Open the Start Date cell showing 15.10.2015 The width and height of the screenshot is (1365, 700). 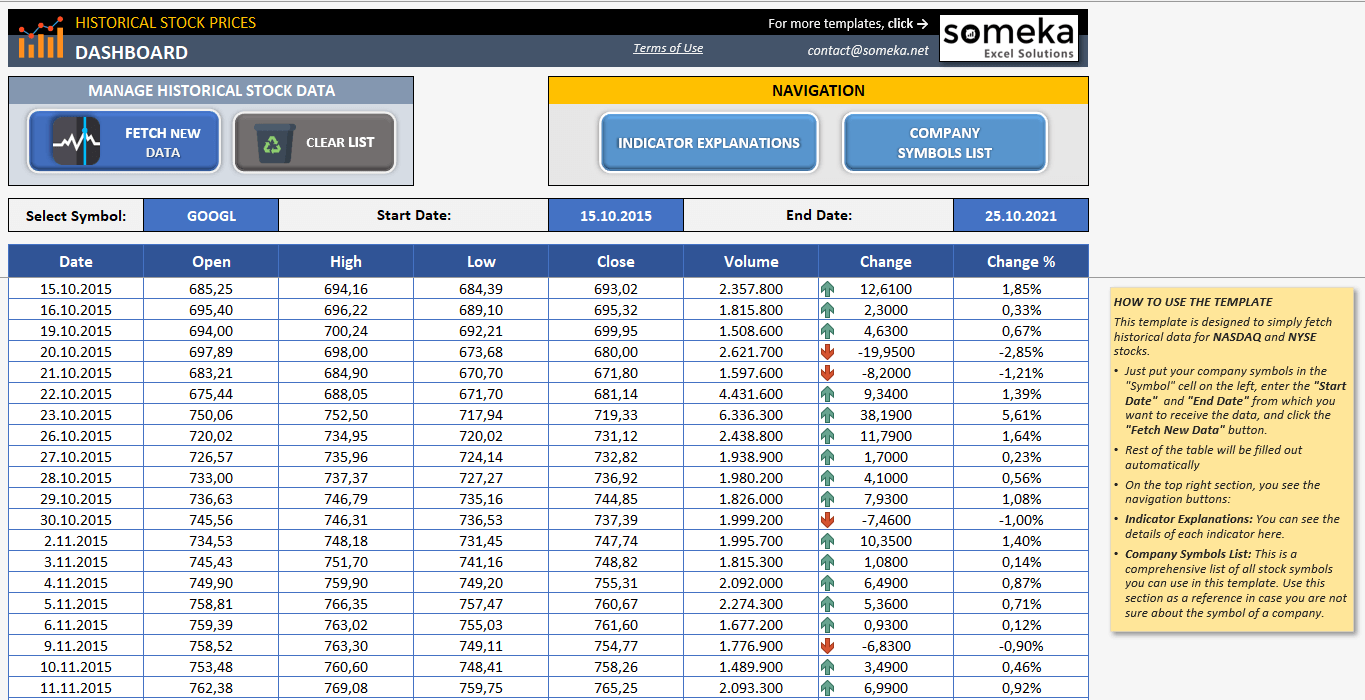tap(615, 214)
